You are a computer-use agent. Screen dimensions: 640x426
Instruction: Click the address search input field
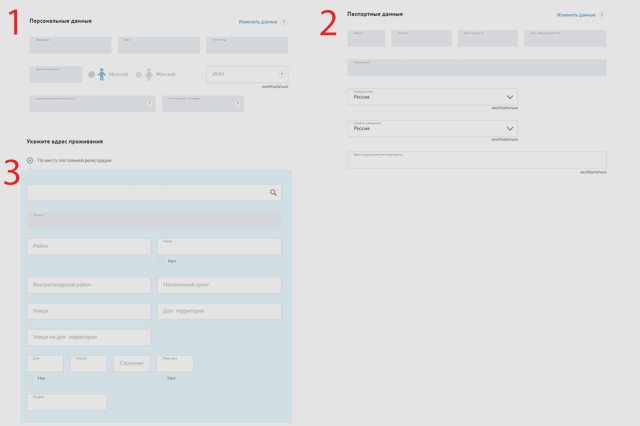tap(154, 192)
